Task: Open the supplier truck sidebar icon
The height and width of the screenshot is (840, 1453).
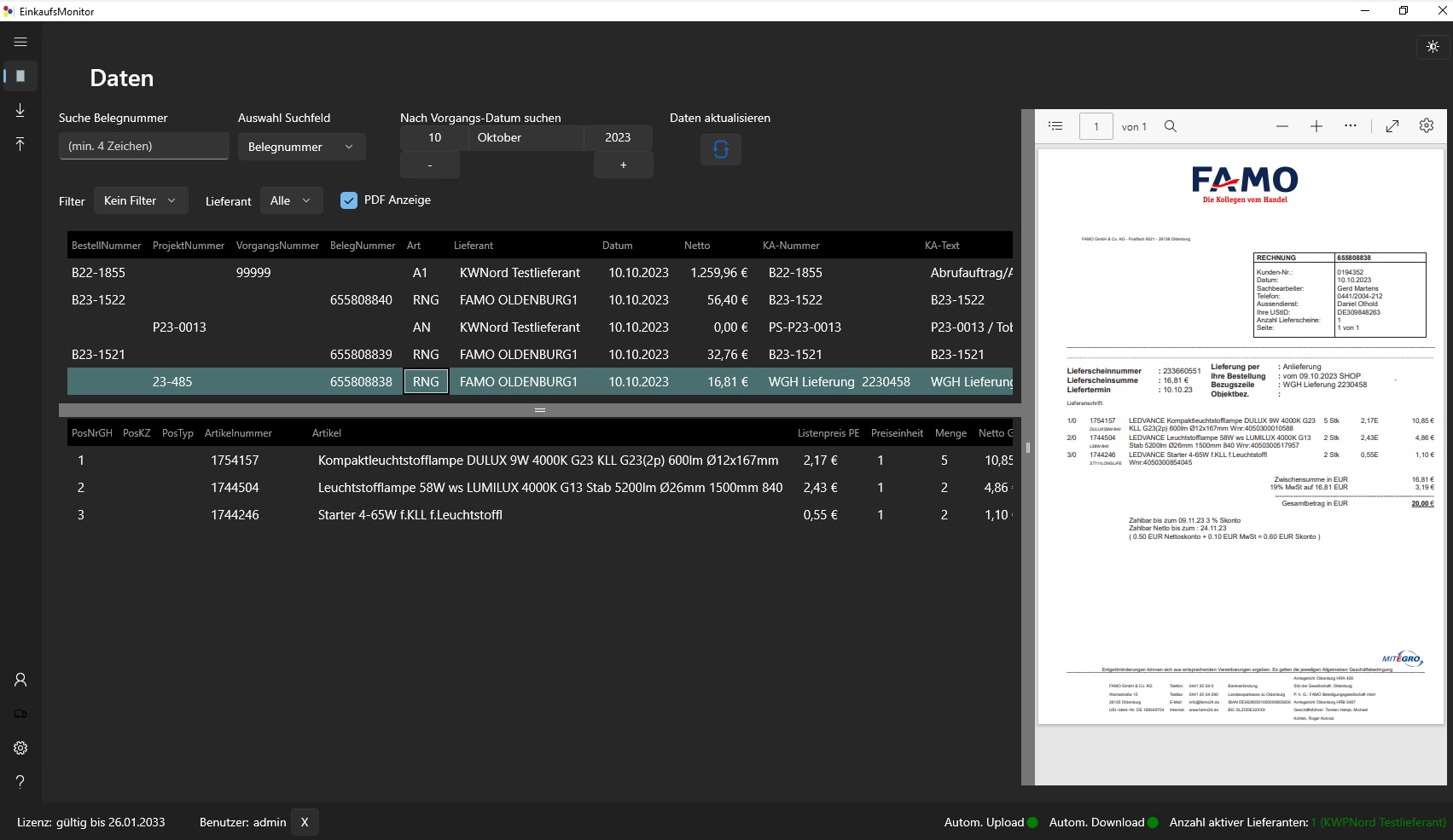Action: (20, 714)
